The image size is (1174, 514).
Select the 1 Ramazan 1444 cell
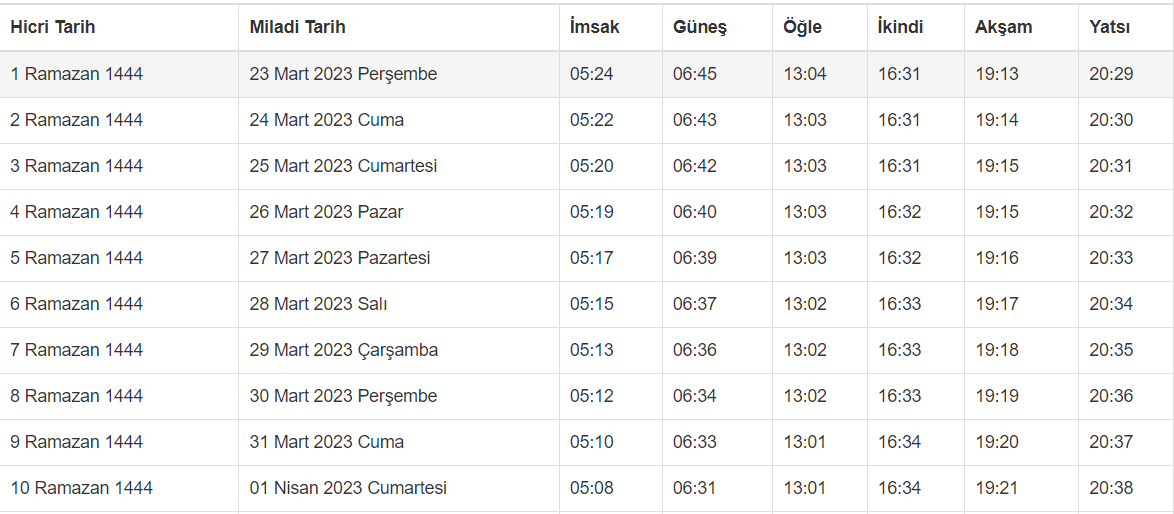(x=77, y=74)
